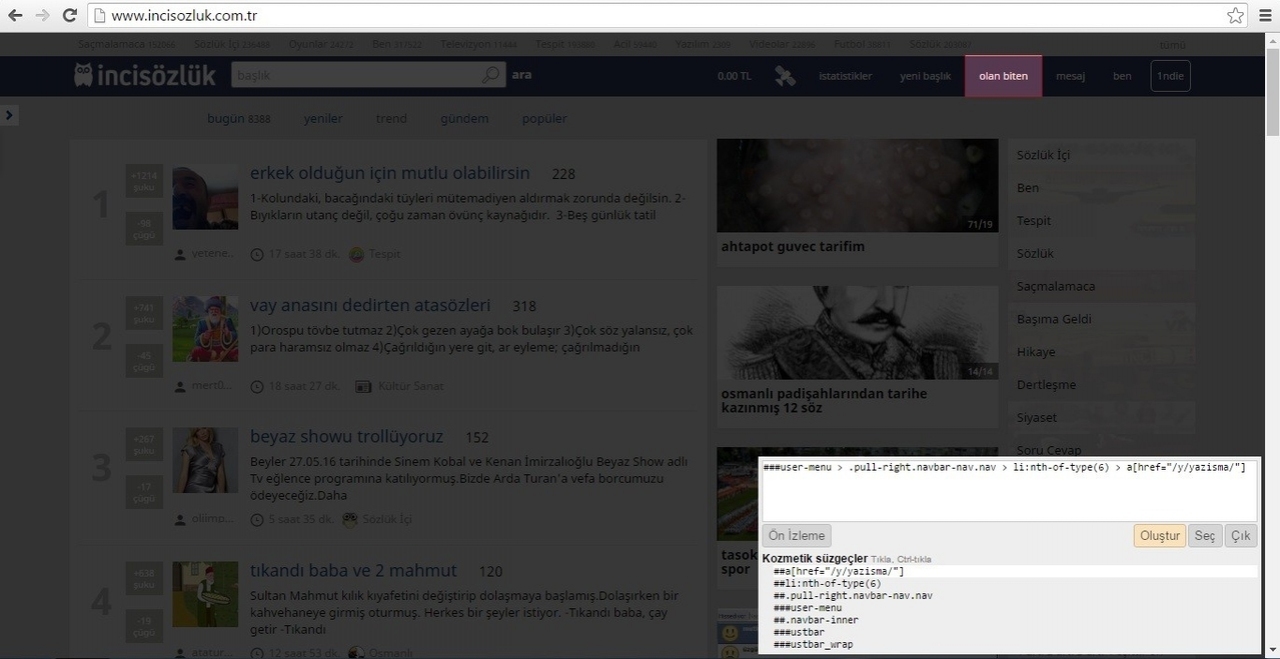Click the clock icon beside '18 saat 27 dk.'
The image size is (1280, 659).
(257, 386)
